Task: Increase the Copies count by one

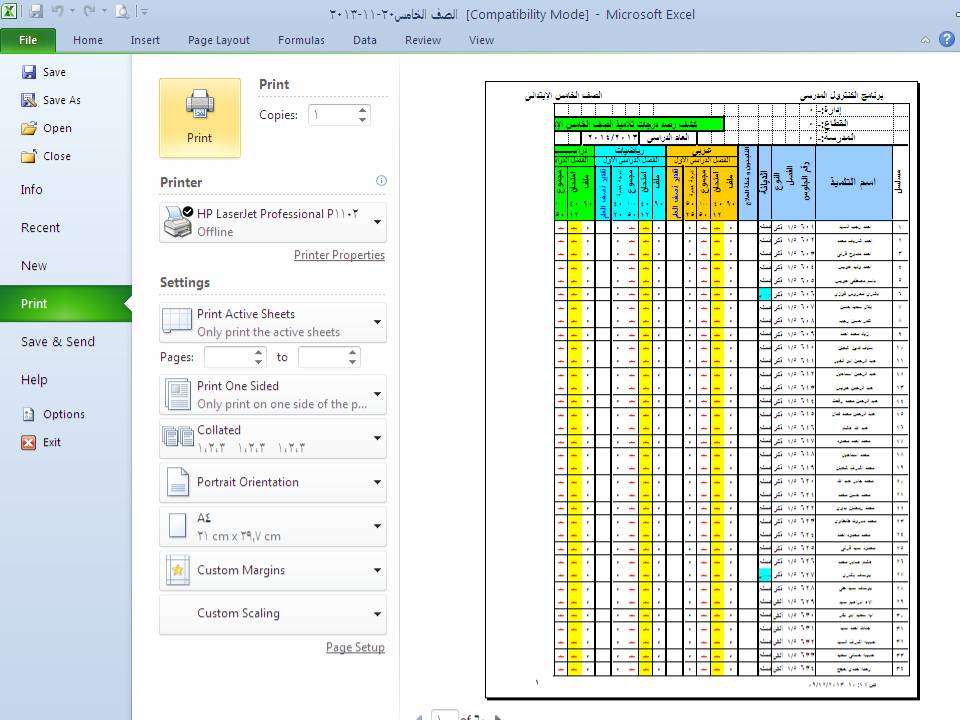Action: [362, 109]
